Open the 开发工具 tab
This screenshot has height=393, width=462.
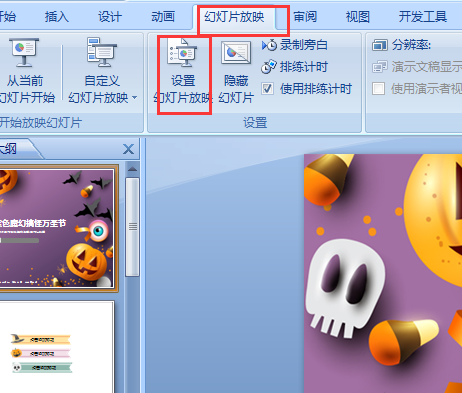(423, 16)
